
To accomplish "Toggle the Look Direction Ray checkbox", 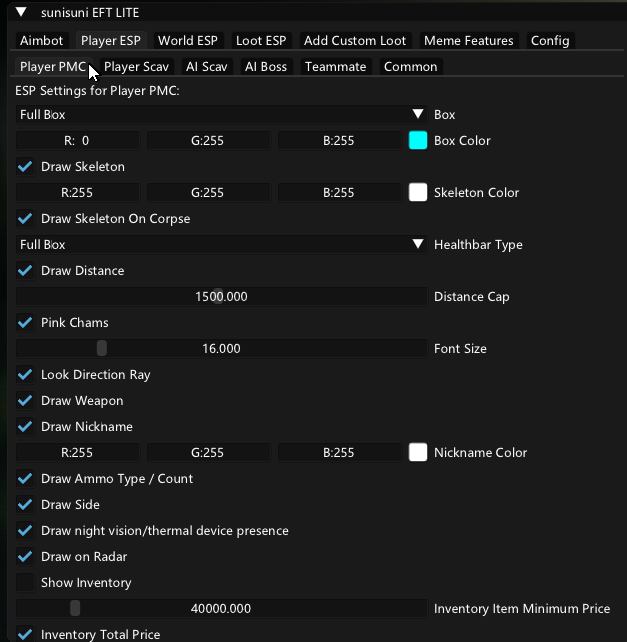I will tap(25, 375).
